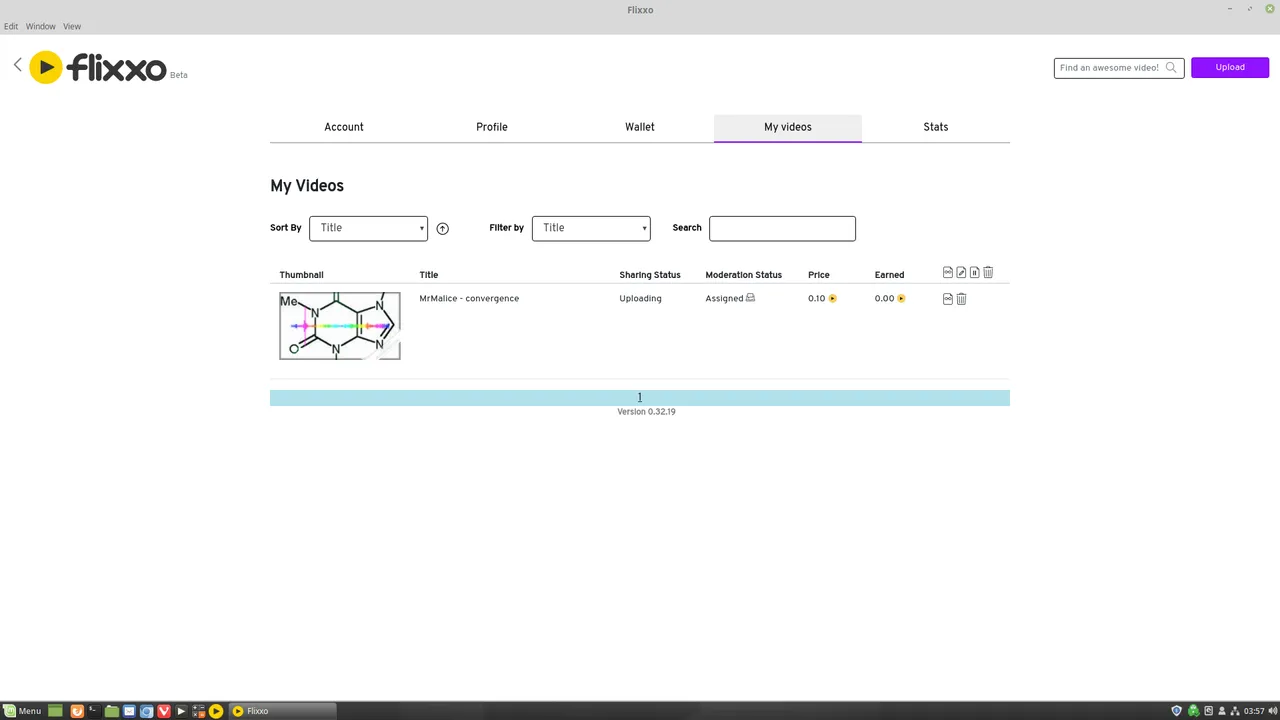Click the Flixxo coin icon next to earned 0.00

pyautogui.click(x=901, y=299)
